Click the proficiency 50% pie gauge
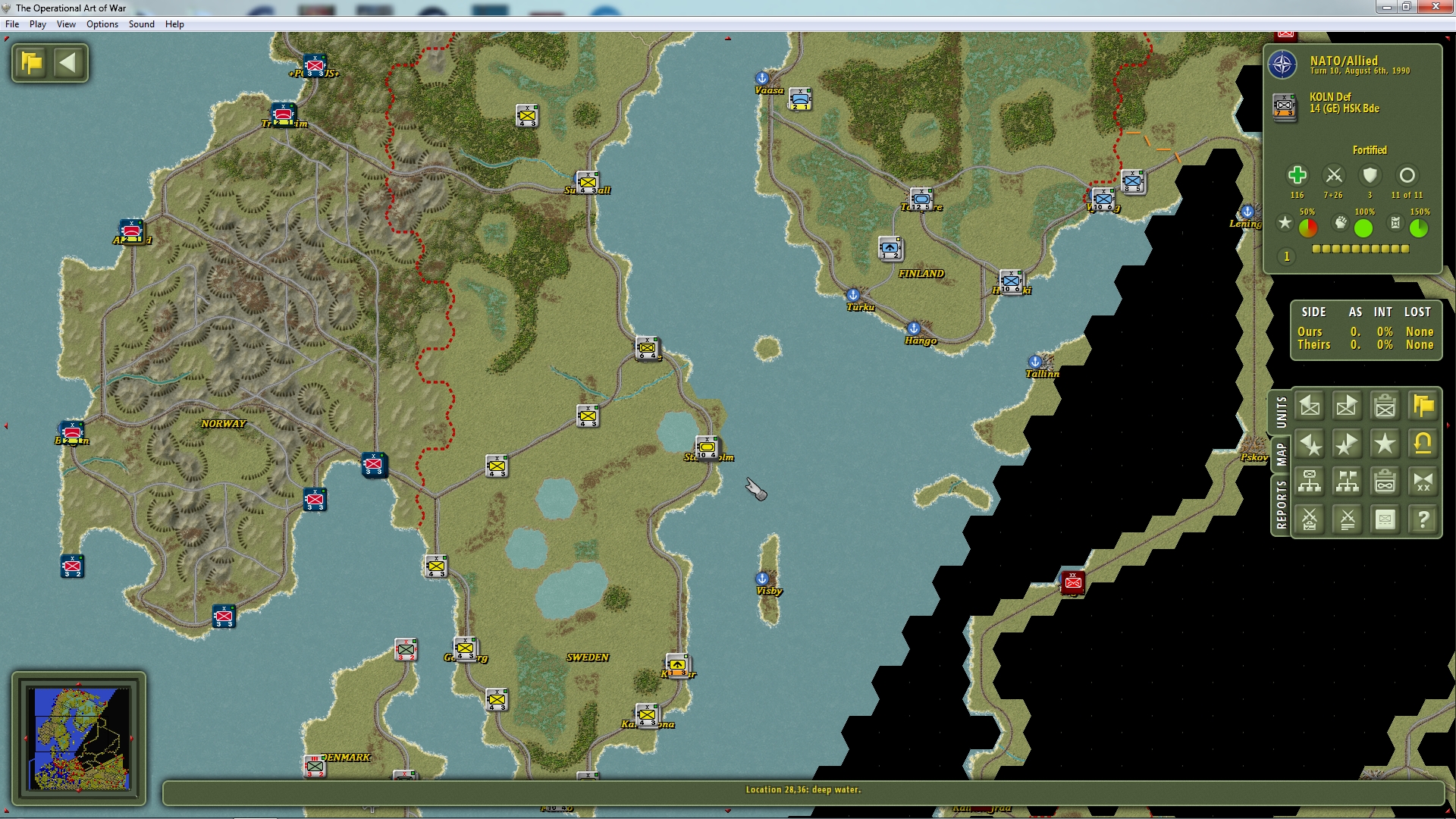The height and width of the screenshot is (819, 1456). tap(1308, 227)
